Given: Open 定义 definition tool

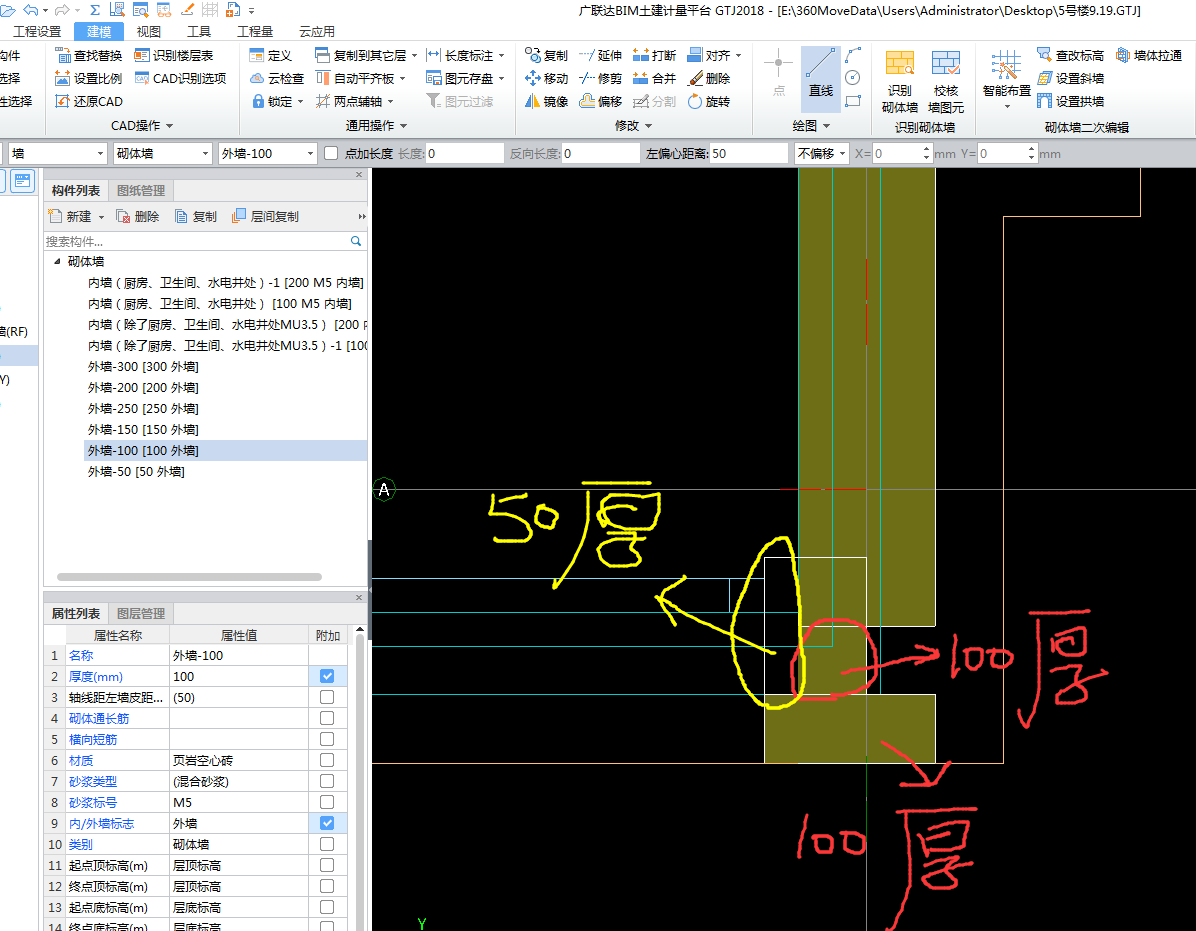Looking at the screenshot, I should pos(271,56).
